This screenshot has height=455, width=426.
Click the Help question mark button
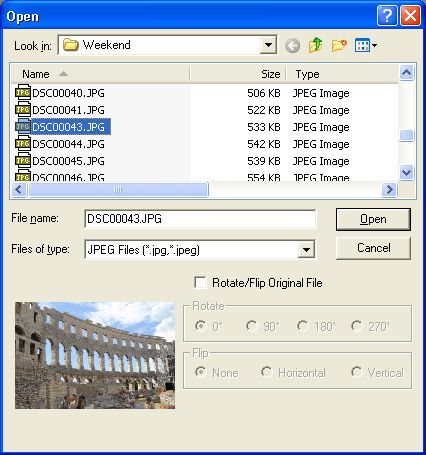point(387,16)
